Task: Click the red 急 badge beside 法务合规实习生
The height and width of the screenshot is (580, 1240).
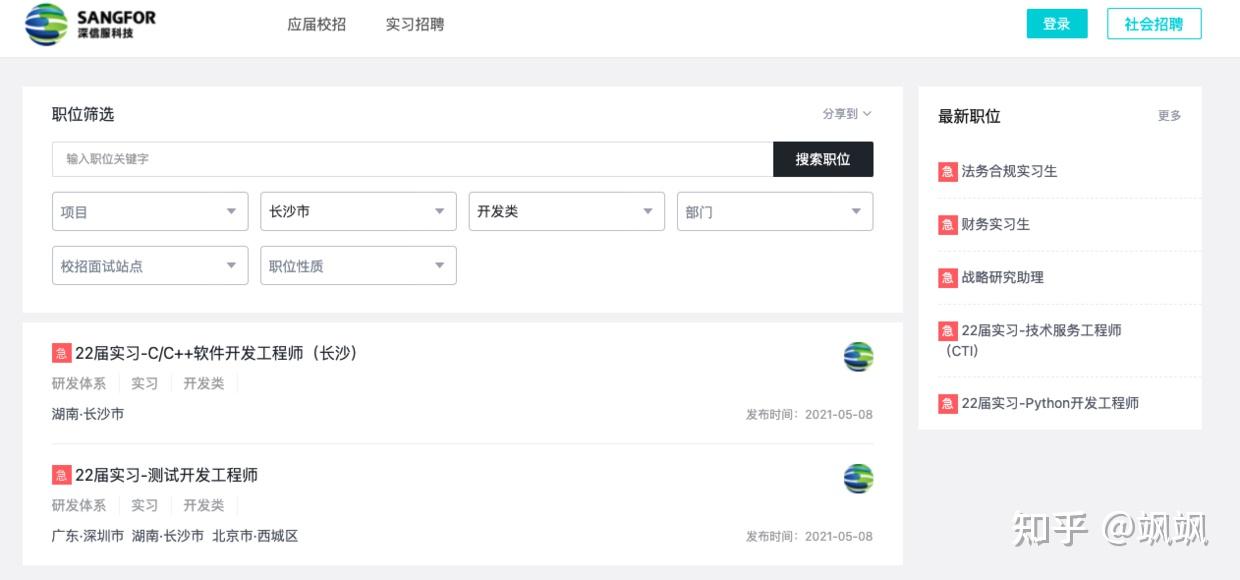Action: [947, 172]
